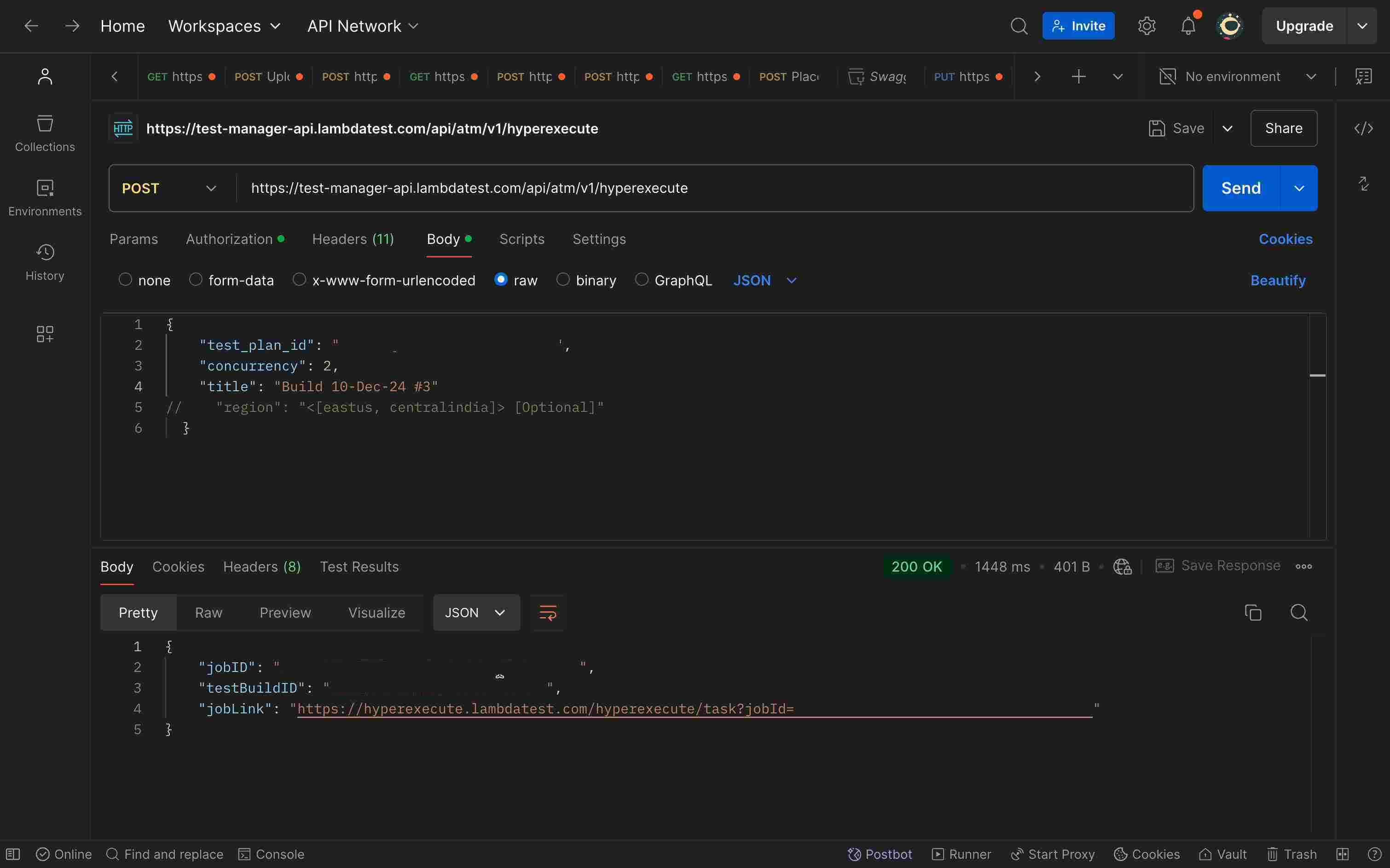Screen dimensions: 1390x868
Task: Open the Upgrade options arrow
Action: pyautogui.click(x=1361, y=26)
